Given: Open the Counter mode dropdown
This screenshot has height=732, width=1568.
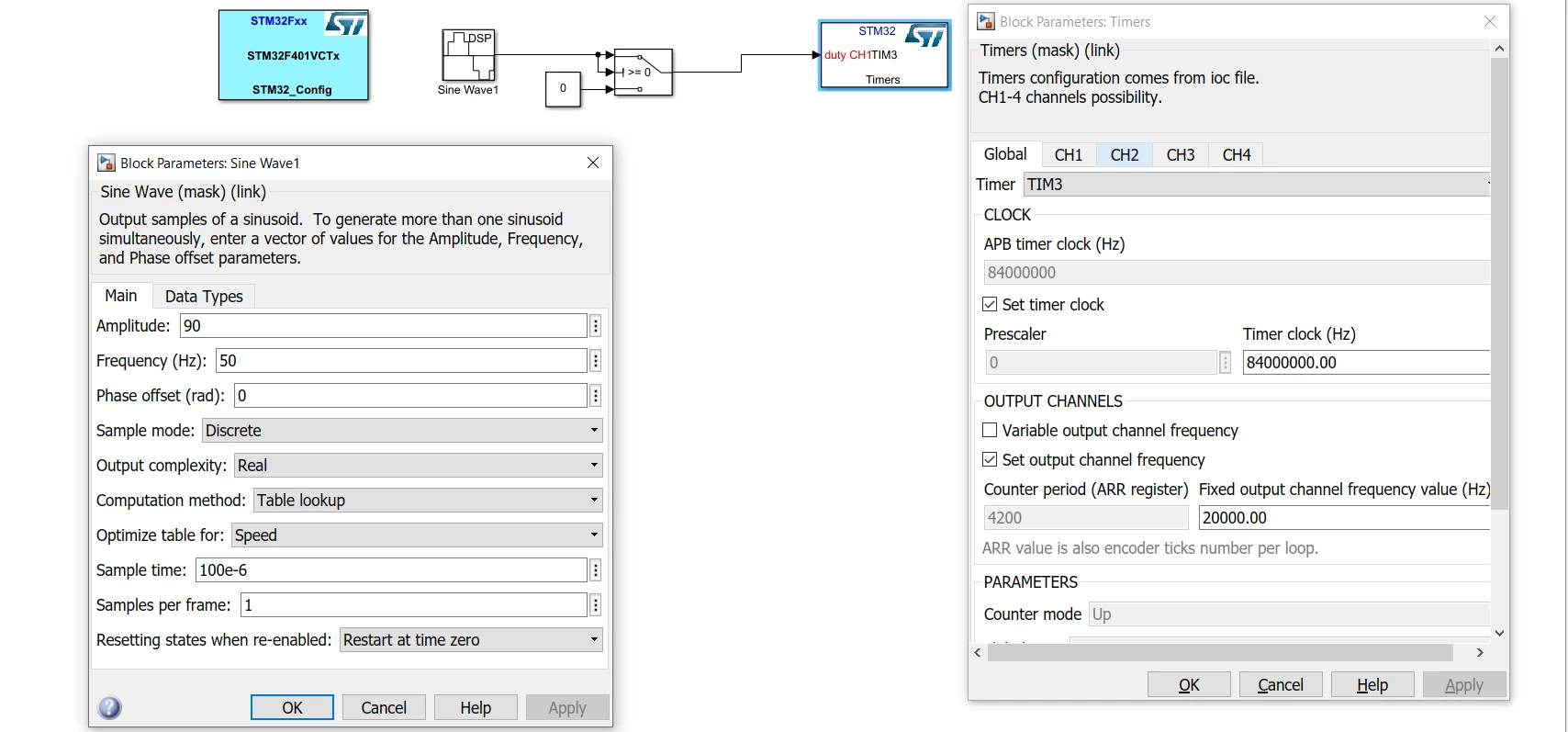Looking at the screenshot, I should [x=1289, y=614].
